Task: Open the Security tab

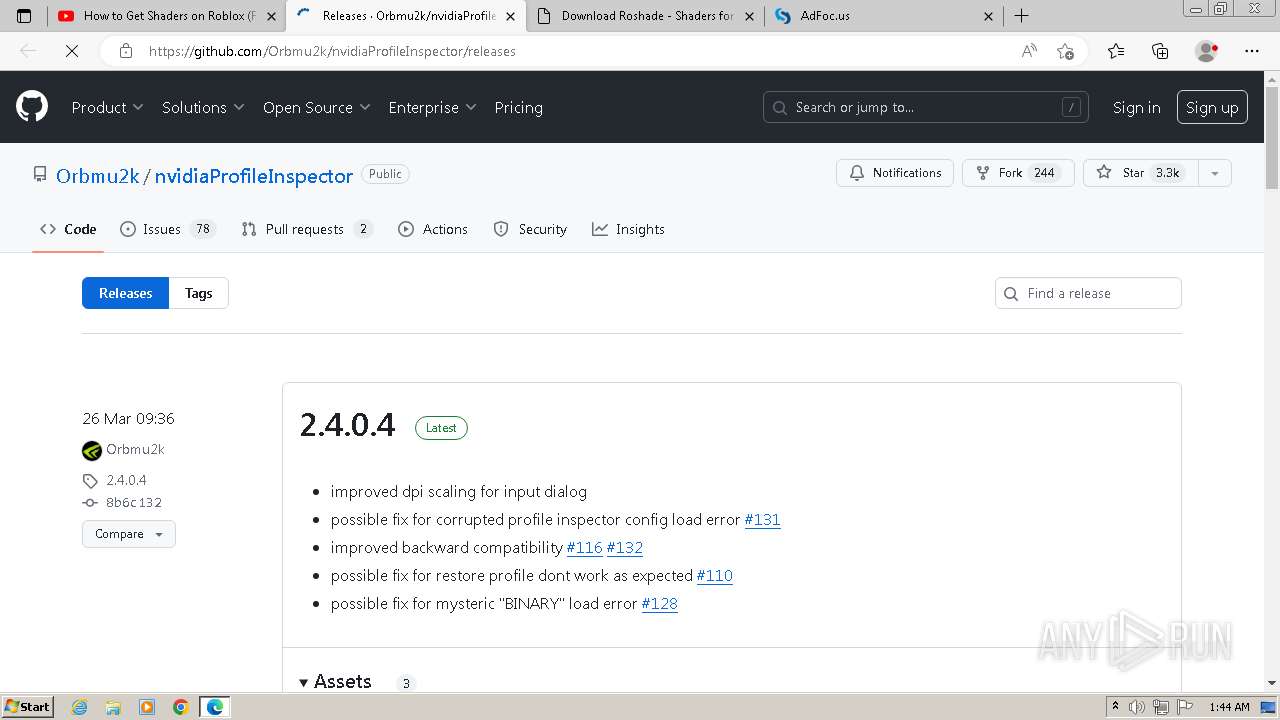Action: click(x=530, y=229)
